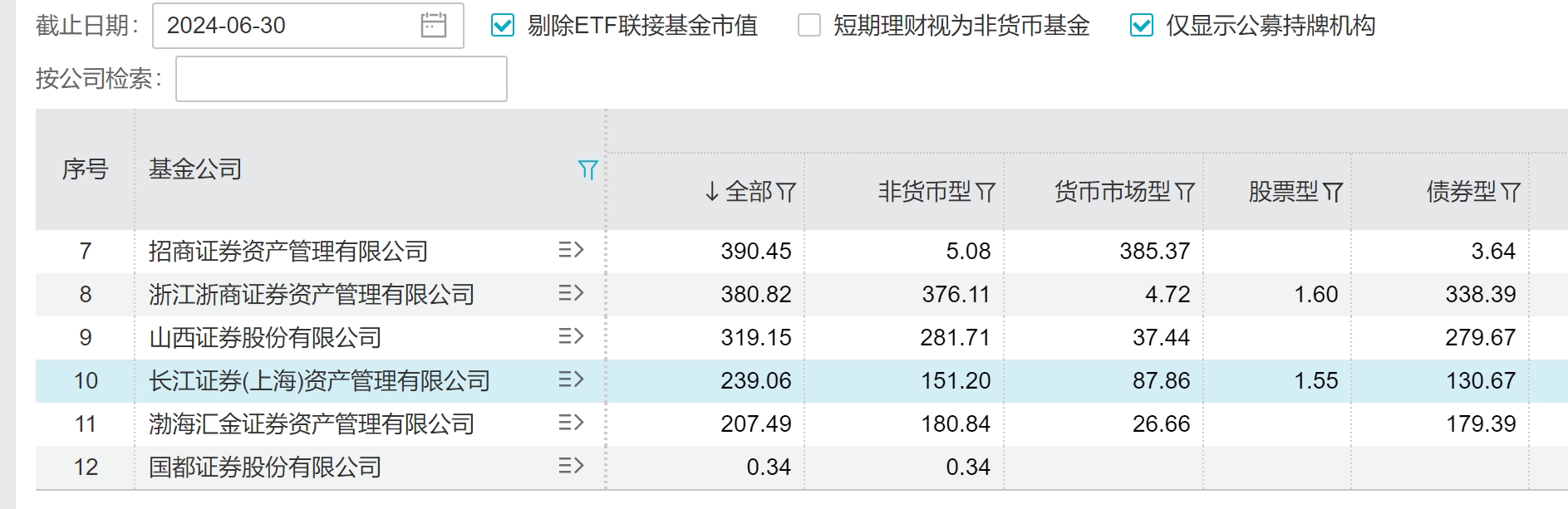
Task: Click the 按公司检索 search input field
Action: (341, 79)
